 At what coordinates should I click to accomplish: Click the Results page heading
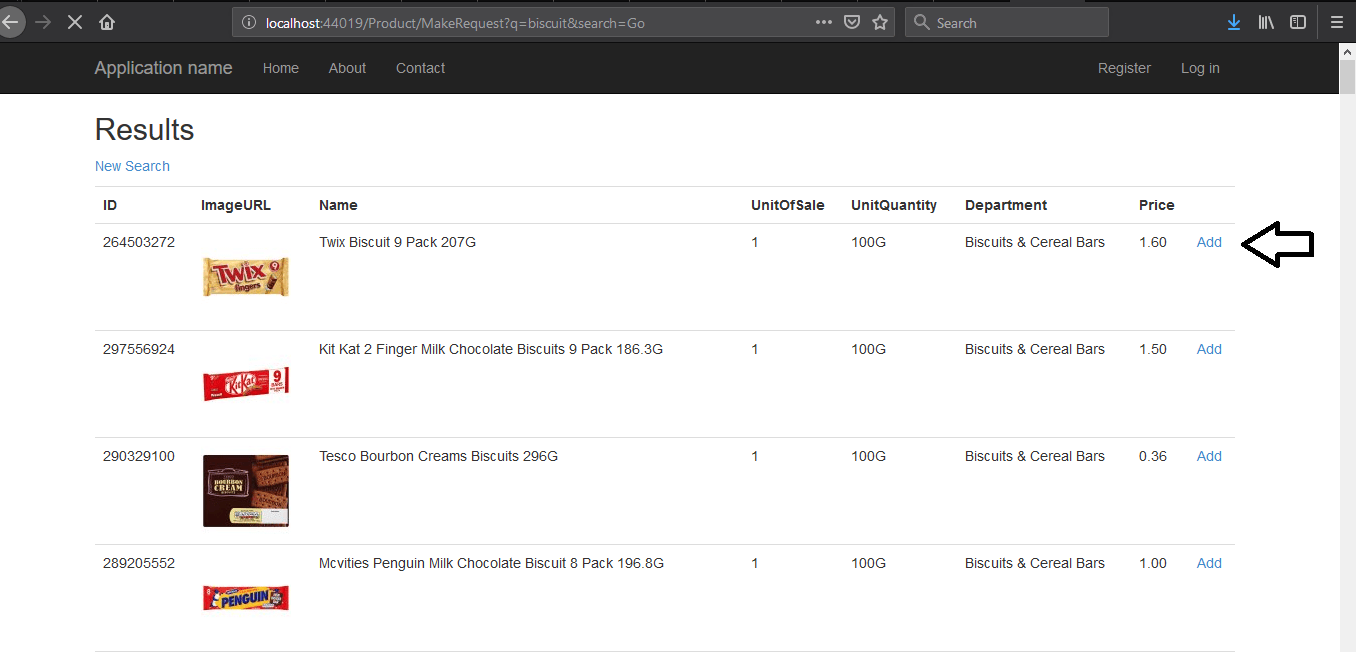pyautogui.click(x=144, y=130)
